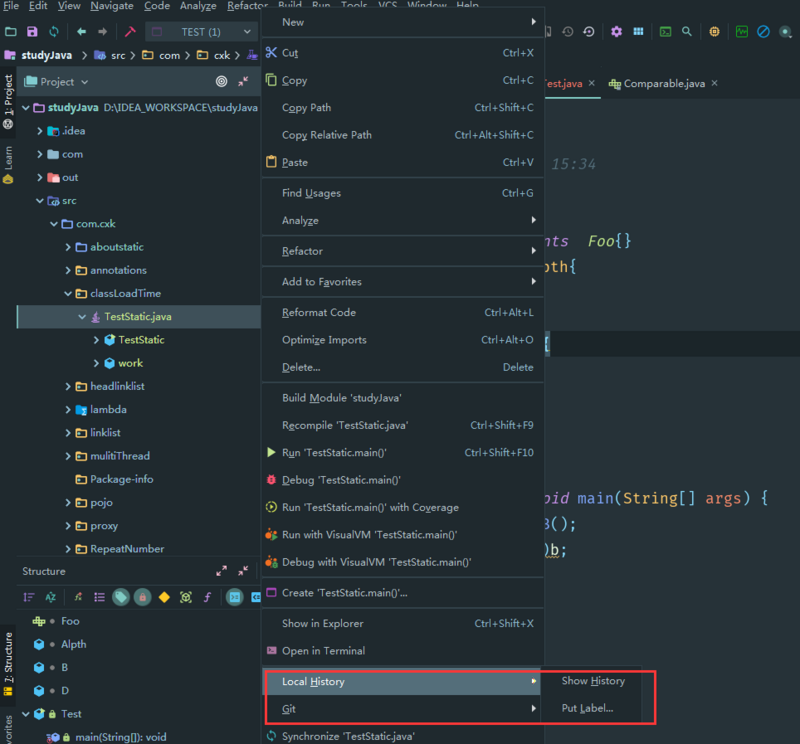800x744 pixels.
Task: Open the Local History submenu
Action: (x=402, y=682)
